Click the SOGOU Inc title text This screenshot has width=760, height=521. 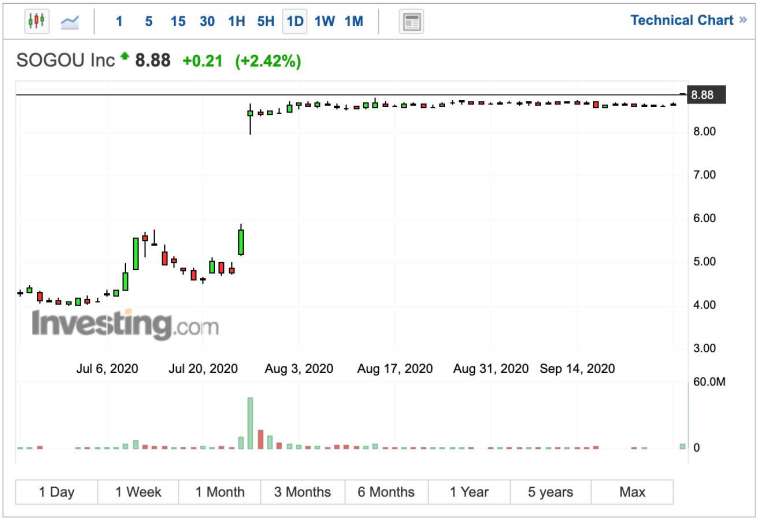point(65,61)
